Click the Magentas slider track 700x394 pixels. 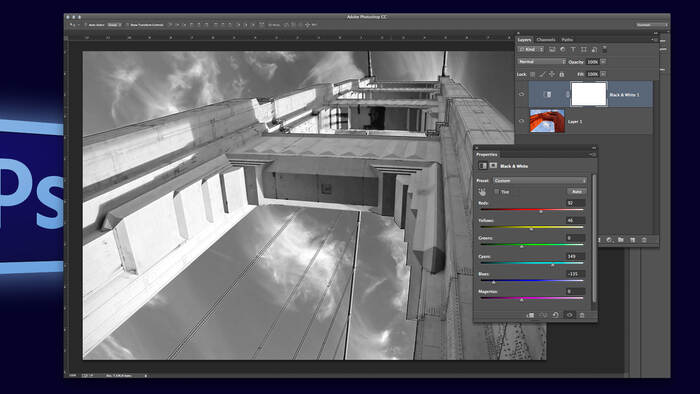tap(531, 298)
